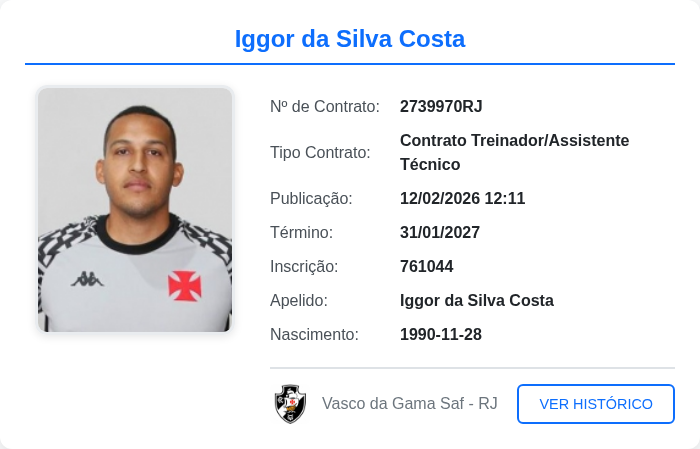700x449 pixels.
Task: Click the VER HISTÓRICO button
Action: [595, 404]
